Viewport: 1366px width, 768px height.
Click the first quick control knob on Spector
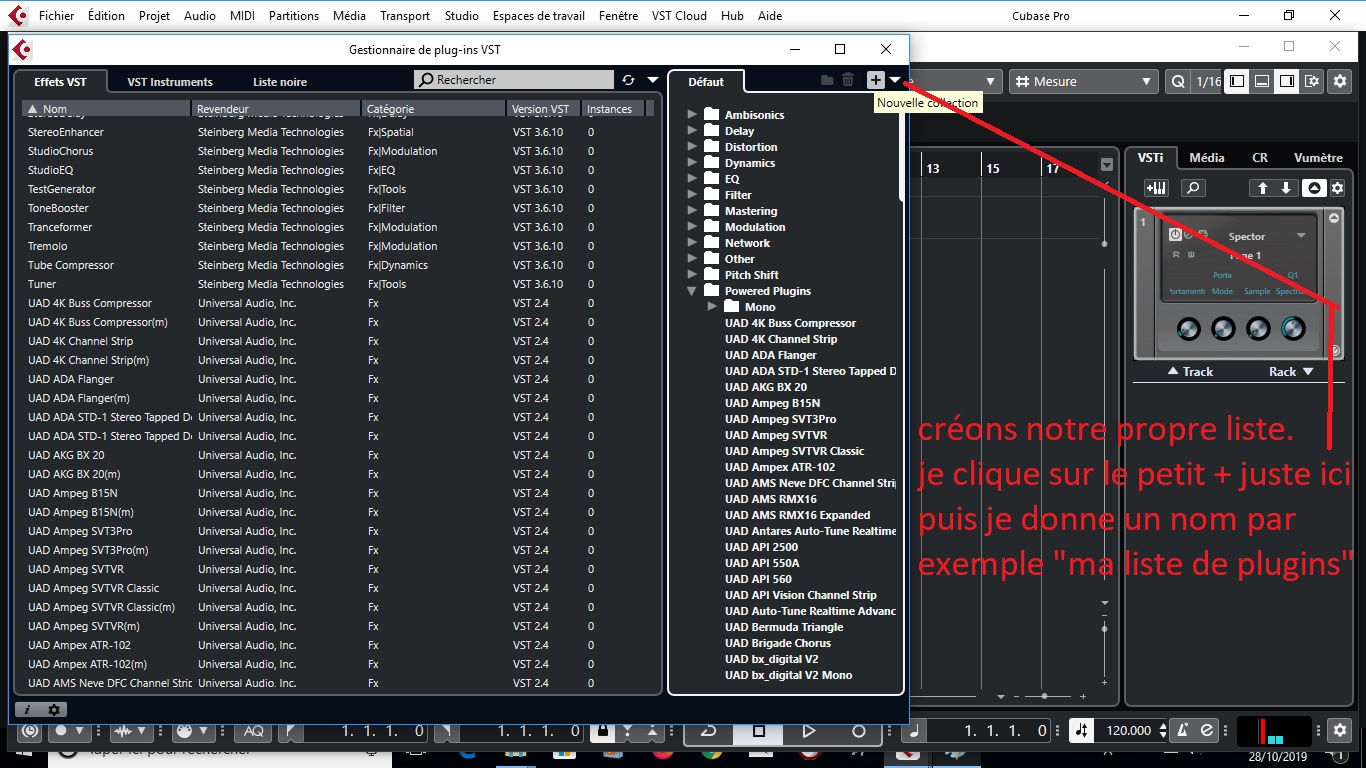(1188, 329)
